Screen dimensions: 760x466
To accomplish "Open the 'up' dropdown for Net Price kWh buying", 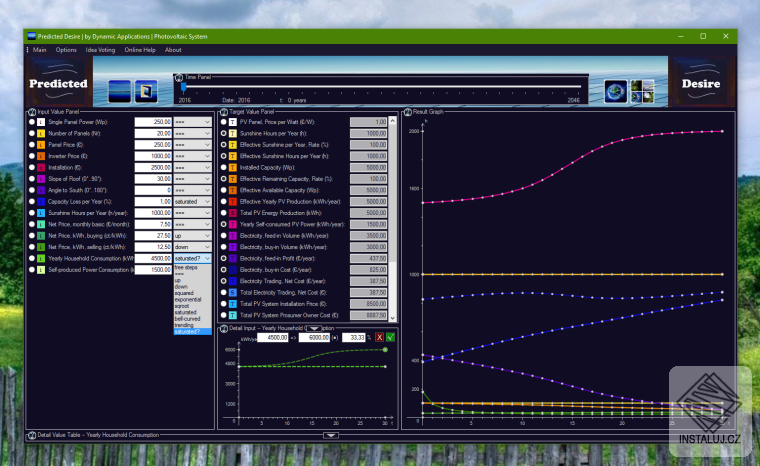I will pyautogui.click(x=192, y=236).
